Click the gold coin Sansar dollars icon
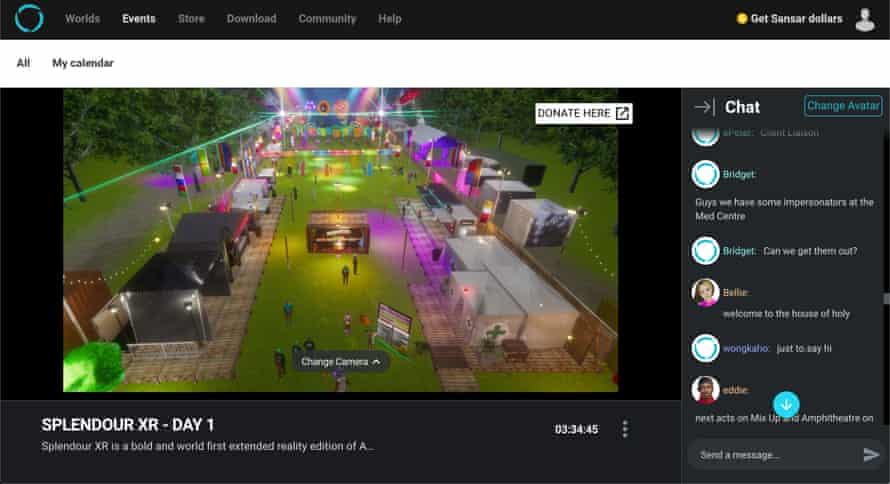Screen dimensions: 890x484 (x=741, y=19)
